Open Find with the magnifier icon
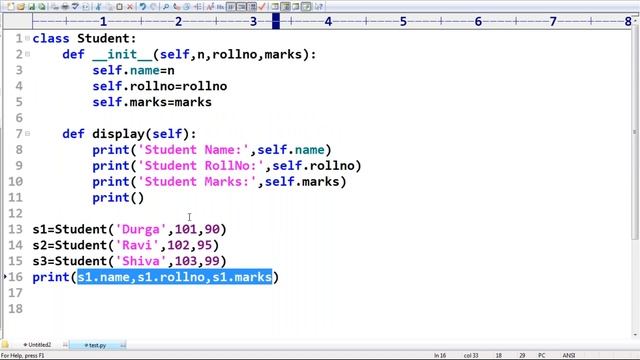The height and width of the screenshot is (360, 640). 166,7
